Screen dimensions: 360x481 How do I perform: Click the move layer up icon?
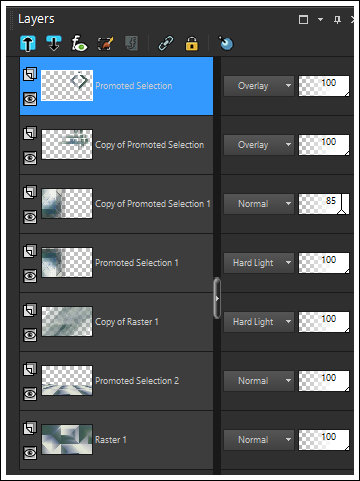(28, 43)
